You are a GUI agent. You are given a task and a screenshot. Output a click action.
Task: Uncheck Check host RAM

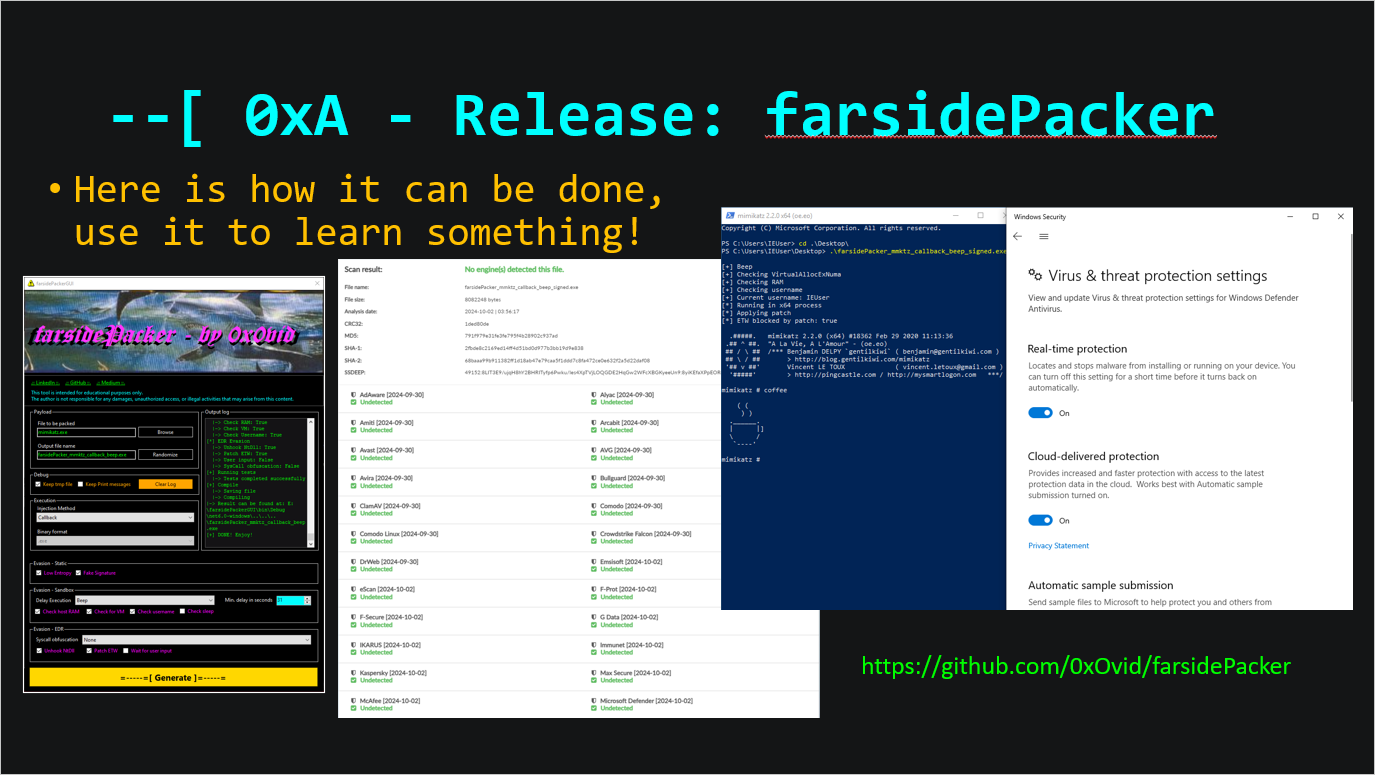pos(38,612)
